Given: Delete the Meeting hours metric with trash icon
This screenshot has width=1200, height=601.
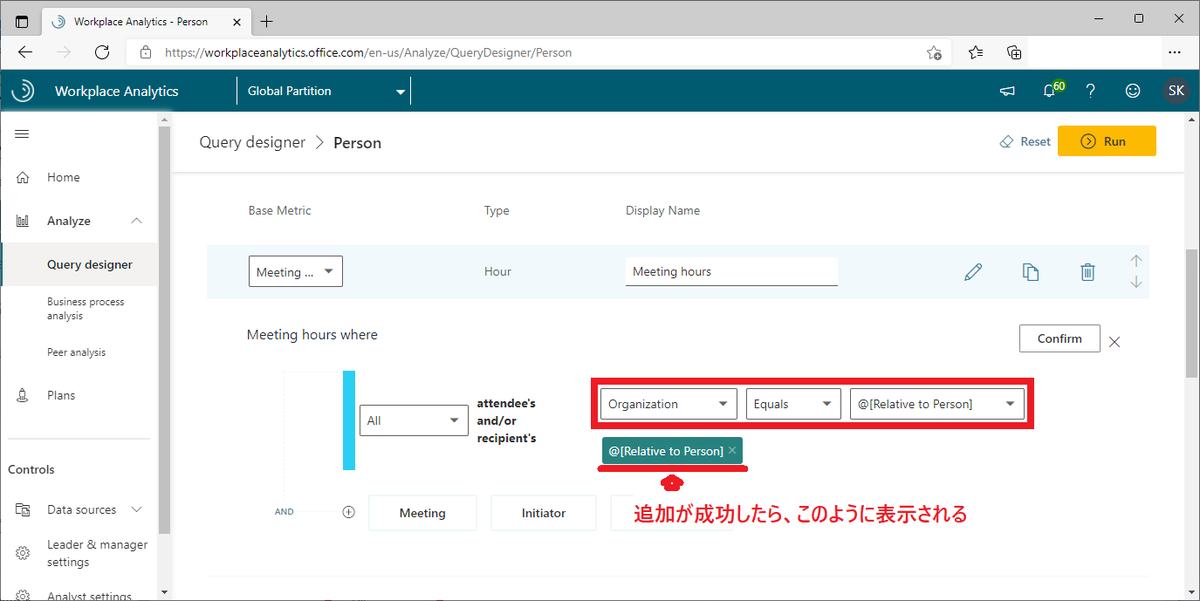Looking at the screenshot, I should [x=1088, y=272].
